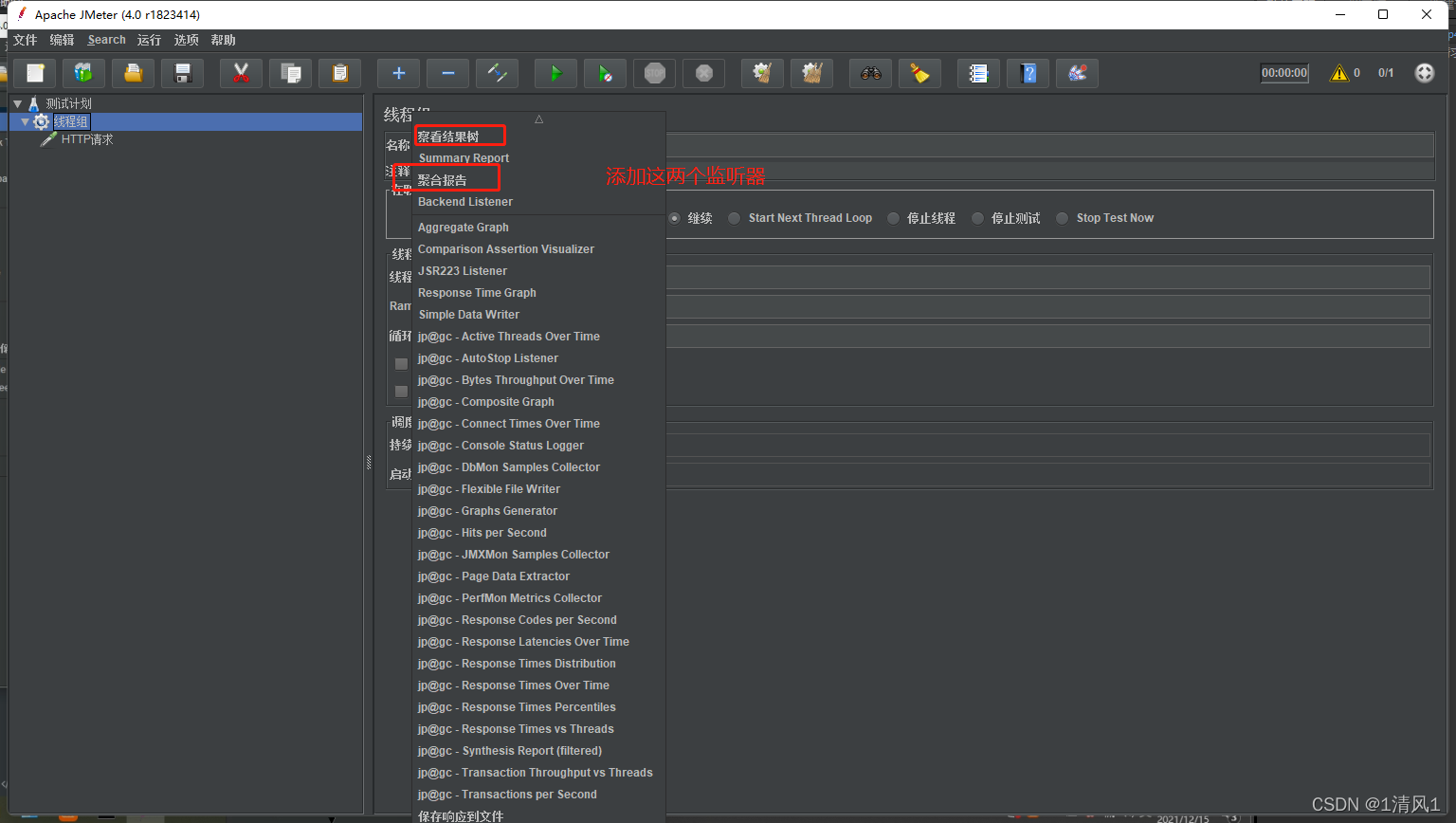Select the 测试计划 tree item
This screenshot has height=823, width=1456.
68,103
